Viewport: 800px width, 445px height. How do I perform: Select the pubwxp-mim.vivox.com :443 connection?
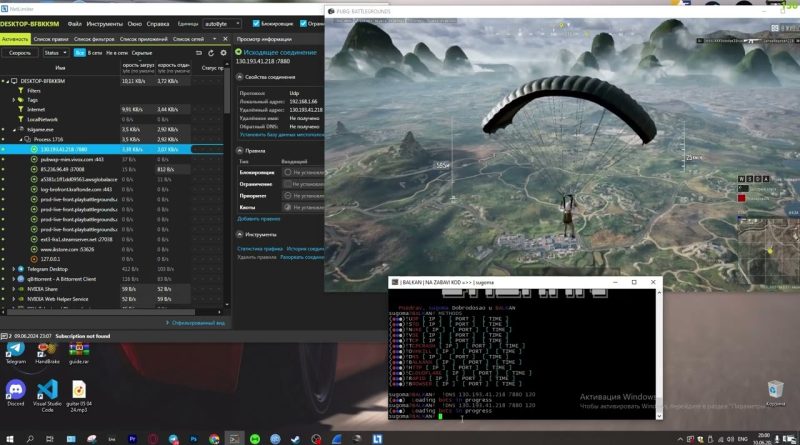click(x=72, y=159)
